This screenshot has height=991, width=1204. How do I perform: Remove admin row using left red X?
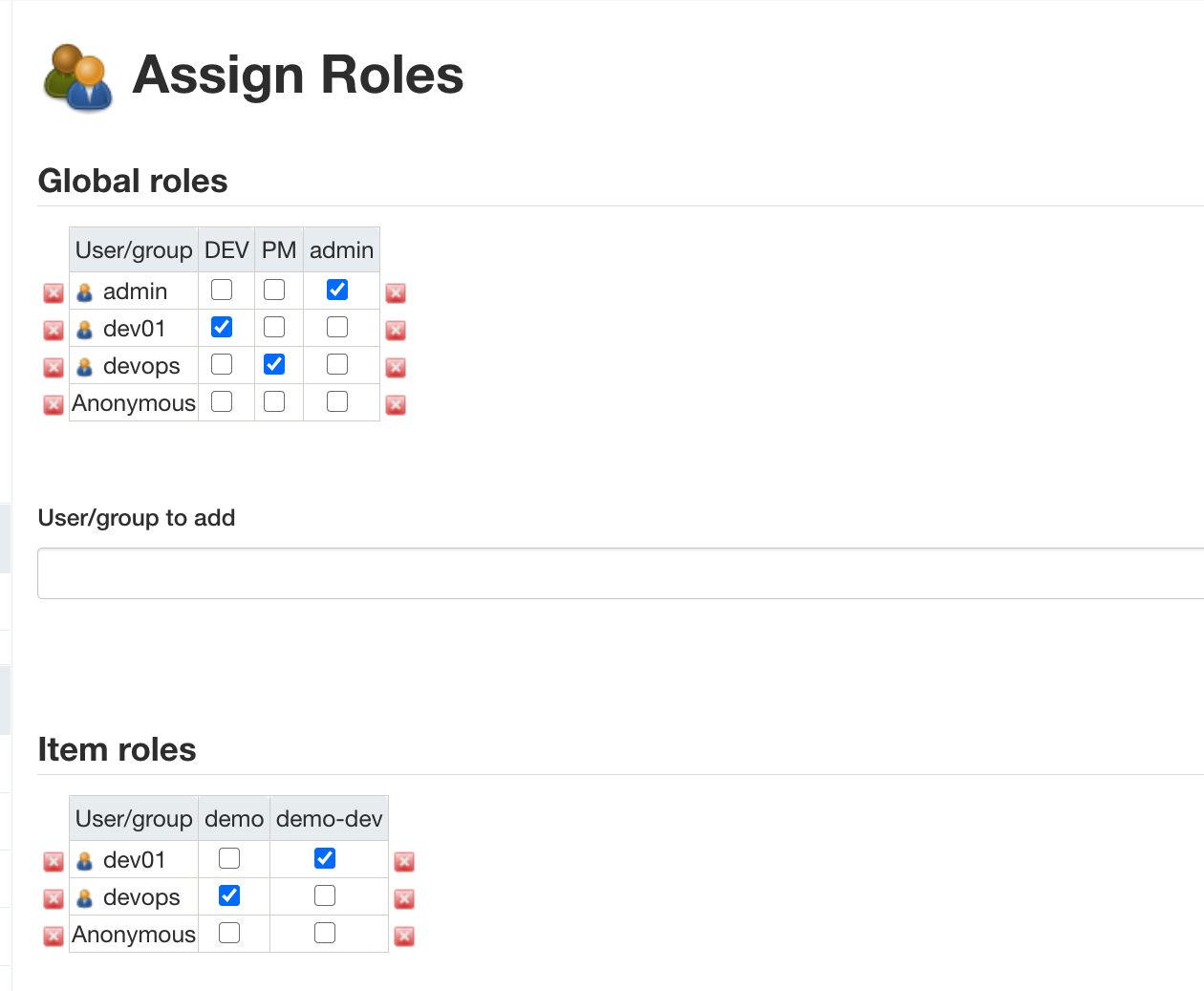(x=54, y=293)
